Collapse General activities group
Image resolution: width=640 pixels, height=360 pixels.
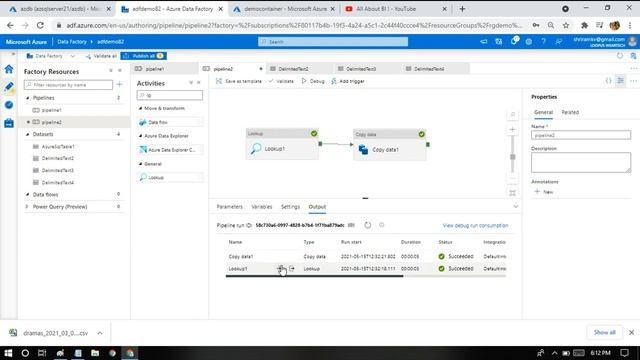(x=140, y=164)
